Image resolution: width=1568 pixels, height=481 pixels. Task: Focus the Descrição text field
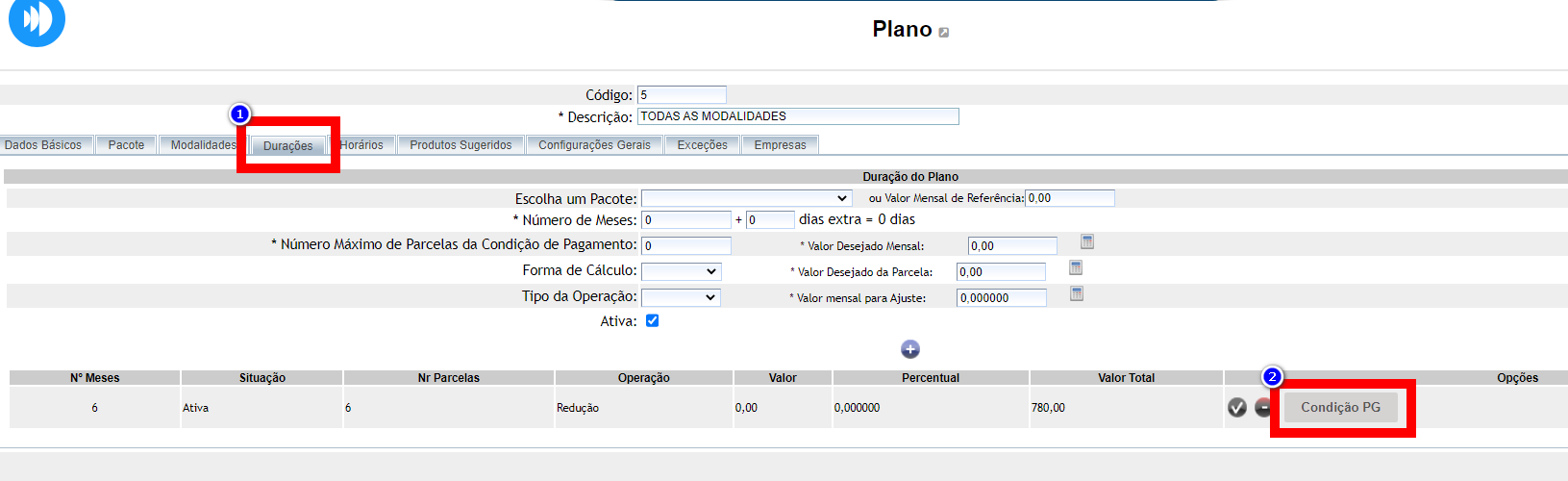pyautogui.click(x=798, y=116)
